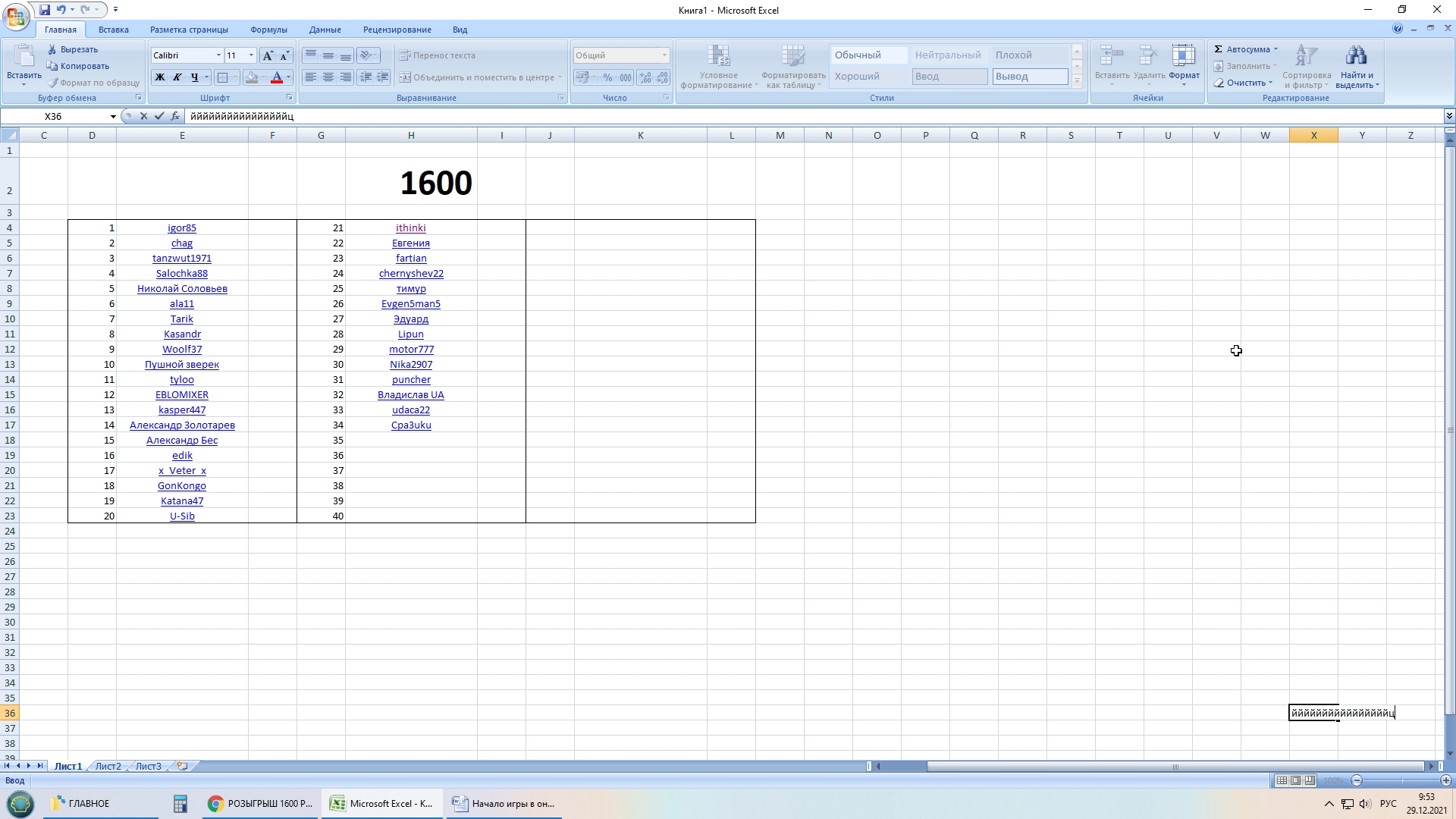Open Find and Select binoculars
This screenshot has height=819, width=1456.
(1356, 57)
